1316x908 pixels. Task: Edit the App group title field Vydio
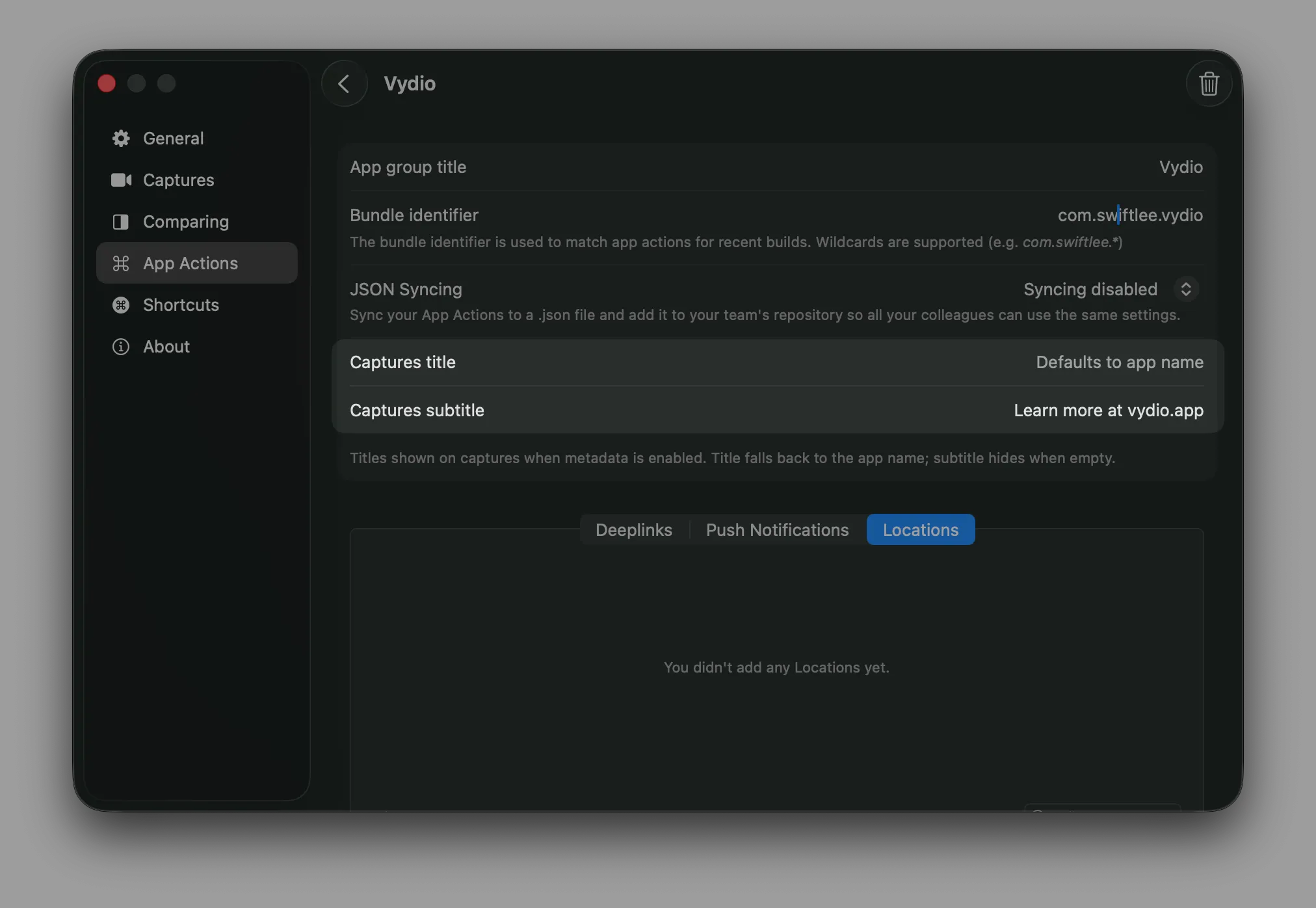pos(1181,167)
